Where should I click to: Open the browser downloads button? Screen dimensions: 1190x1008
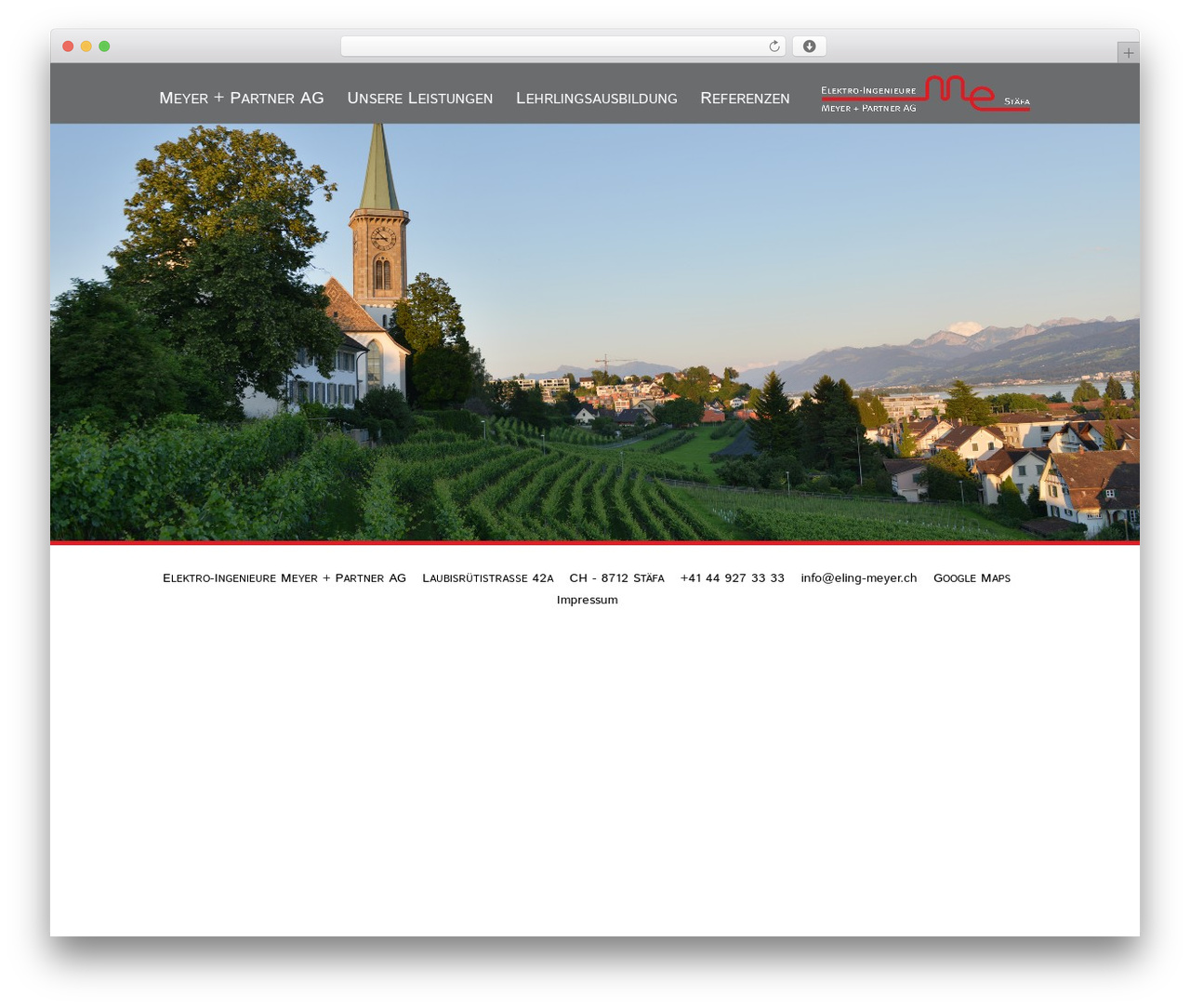(x=809, y=46)
